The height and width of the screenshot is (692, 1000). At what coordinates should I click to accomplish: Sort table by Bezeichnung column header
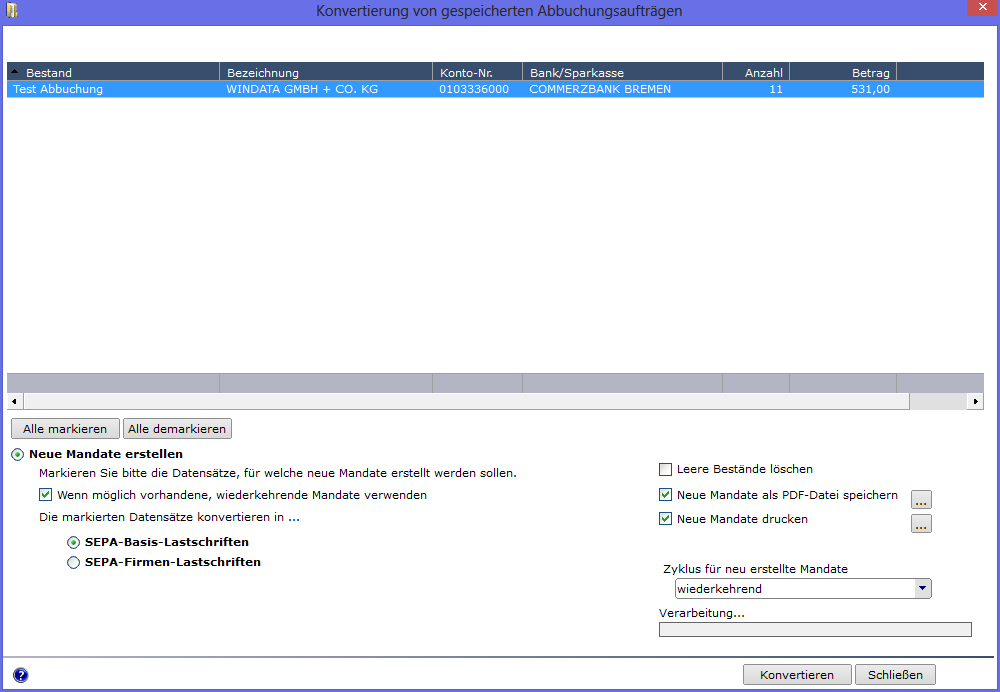tap(326, 72)
